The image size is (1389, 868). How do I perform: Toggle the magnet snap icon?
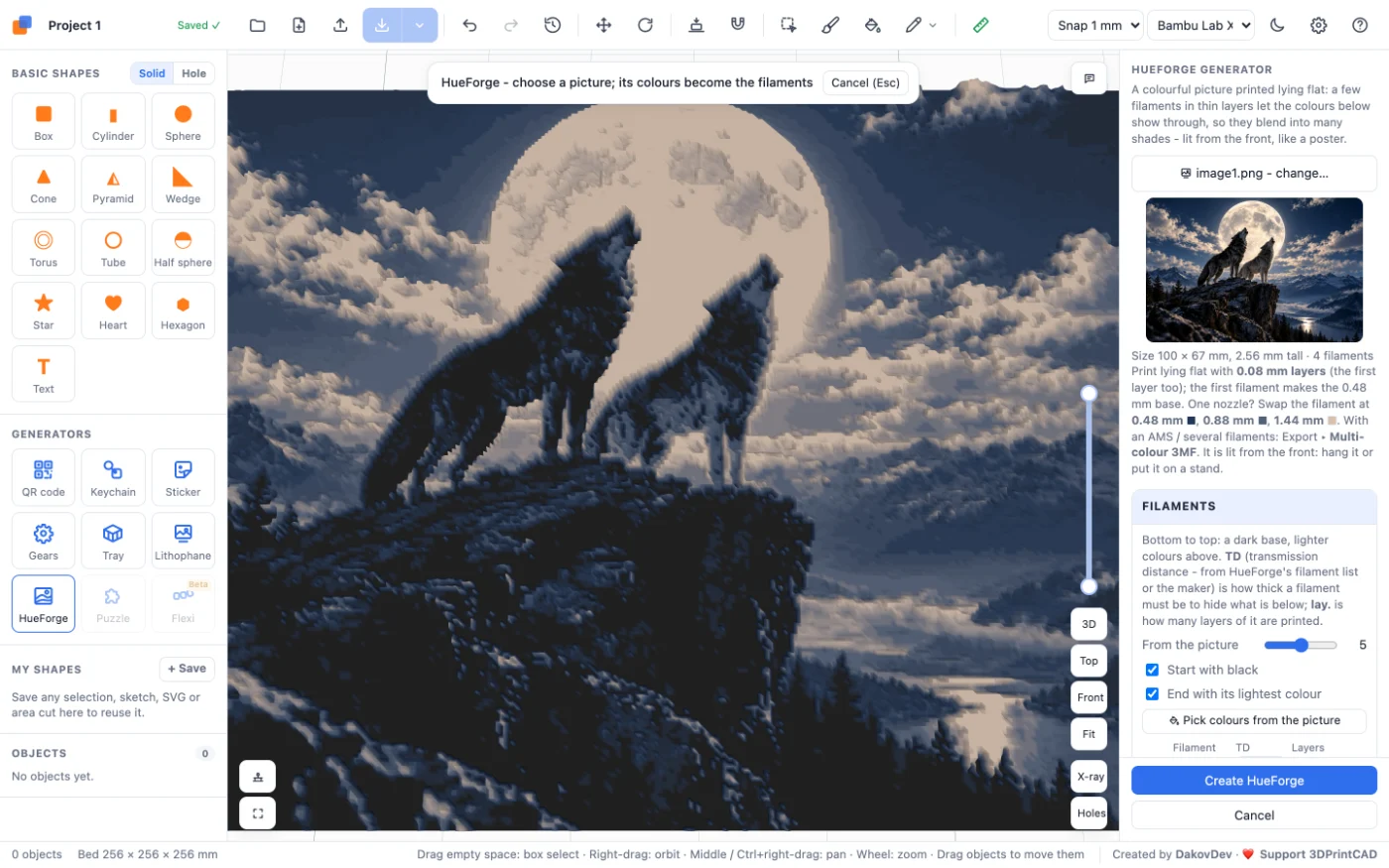point(738,25)
